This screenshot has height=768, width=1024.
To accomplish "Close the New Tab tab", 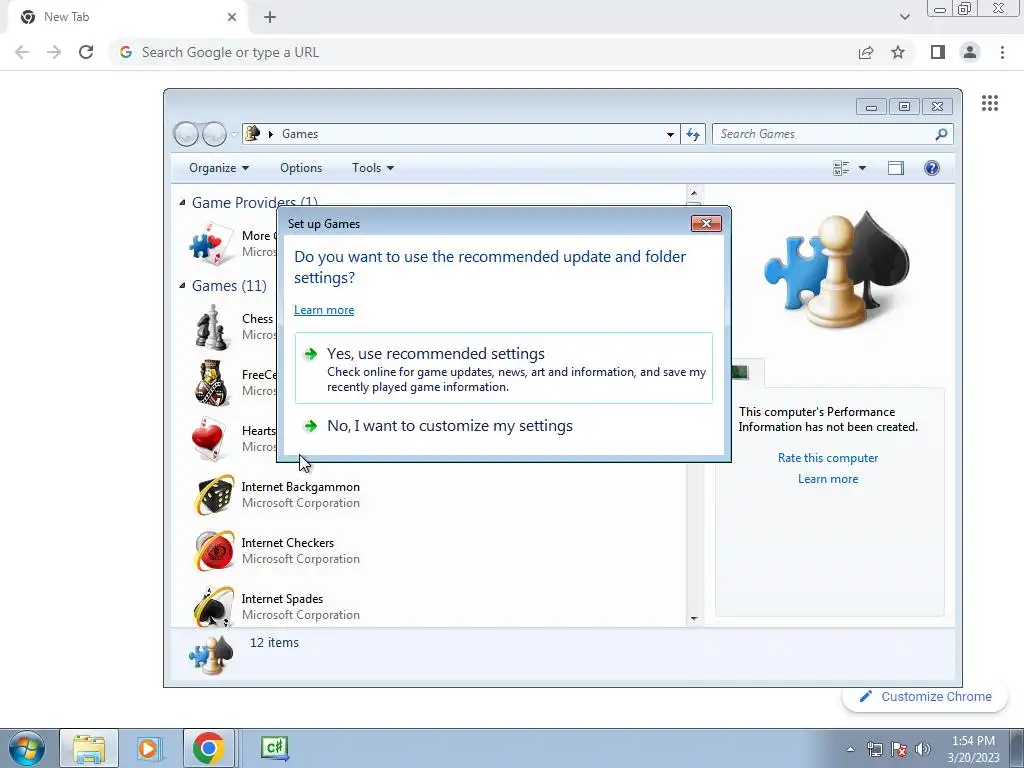I will click(231, 17).
